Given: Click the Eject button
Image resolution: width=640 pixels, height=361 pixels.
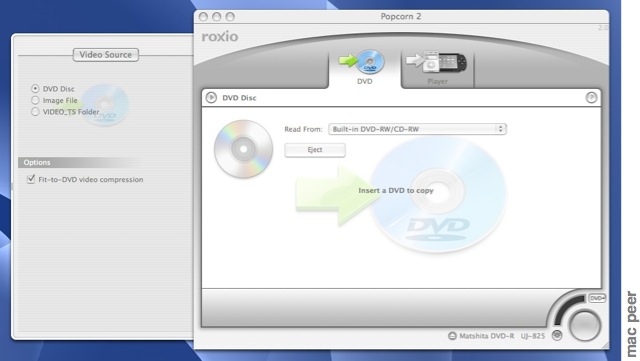Looking at the screenshot, I should click(x=315, y=150).
